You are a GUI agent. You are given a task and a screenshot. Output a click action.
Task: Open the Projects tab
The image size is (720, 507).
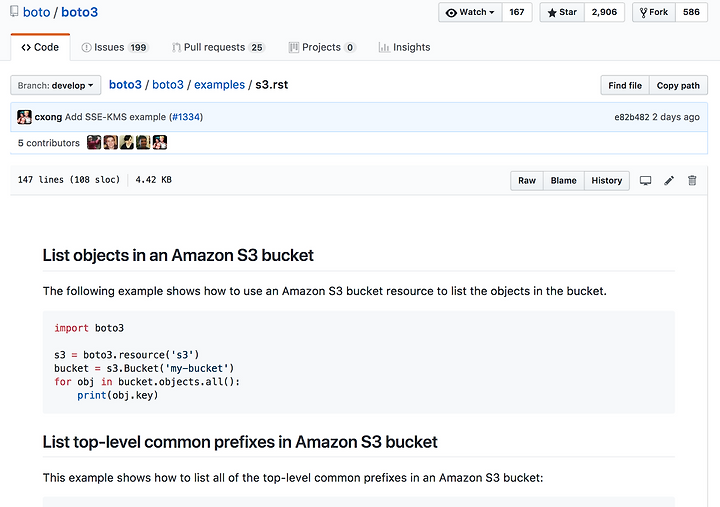322,47
